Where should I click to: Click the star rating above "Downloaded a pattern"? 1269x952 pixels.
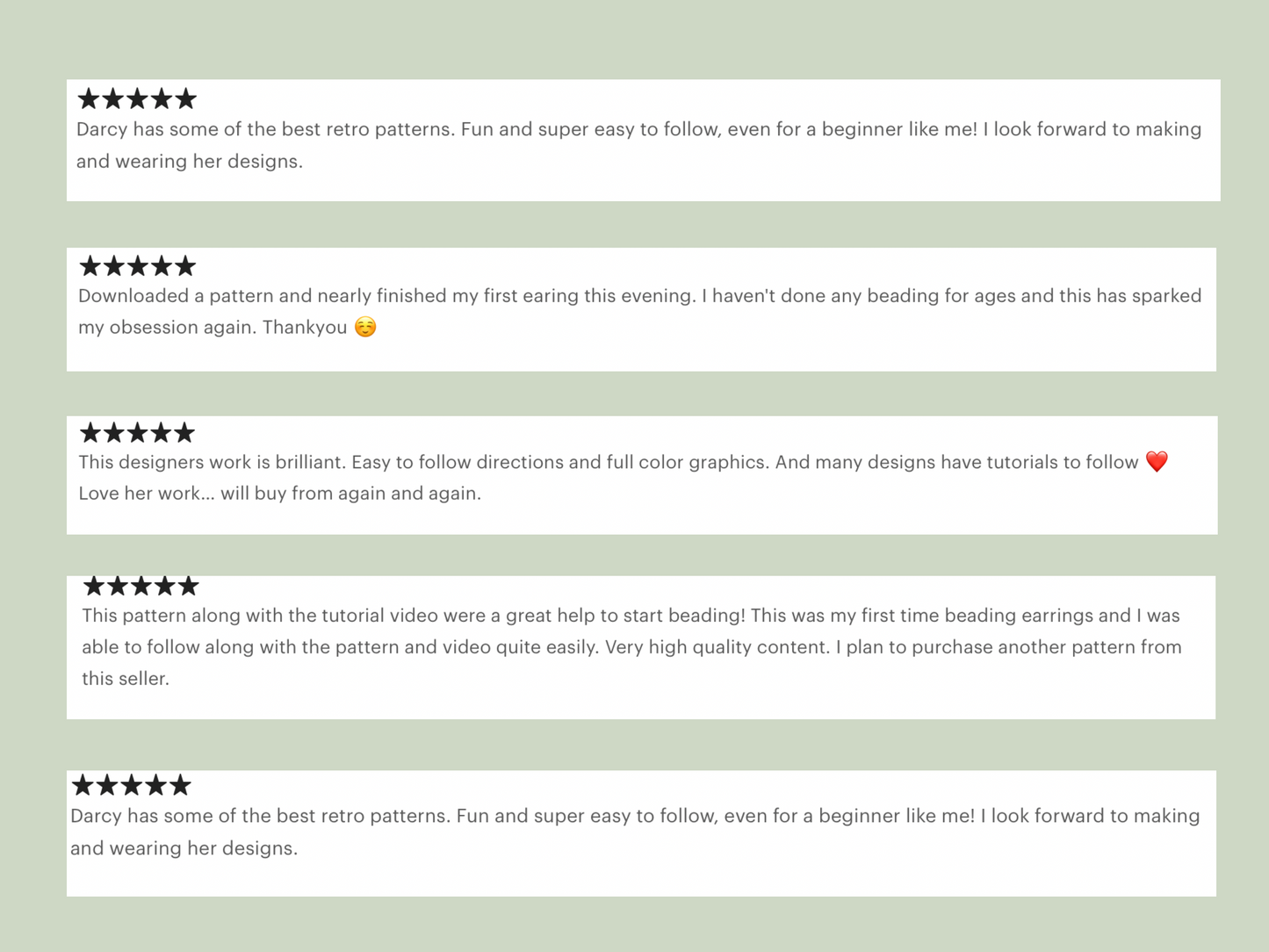point(137,266)
